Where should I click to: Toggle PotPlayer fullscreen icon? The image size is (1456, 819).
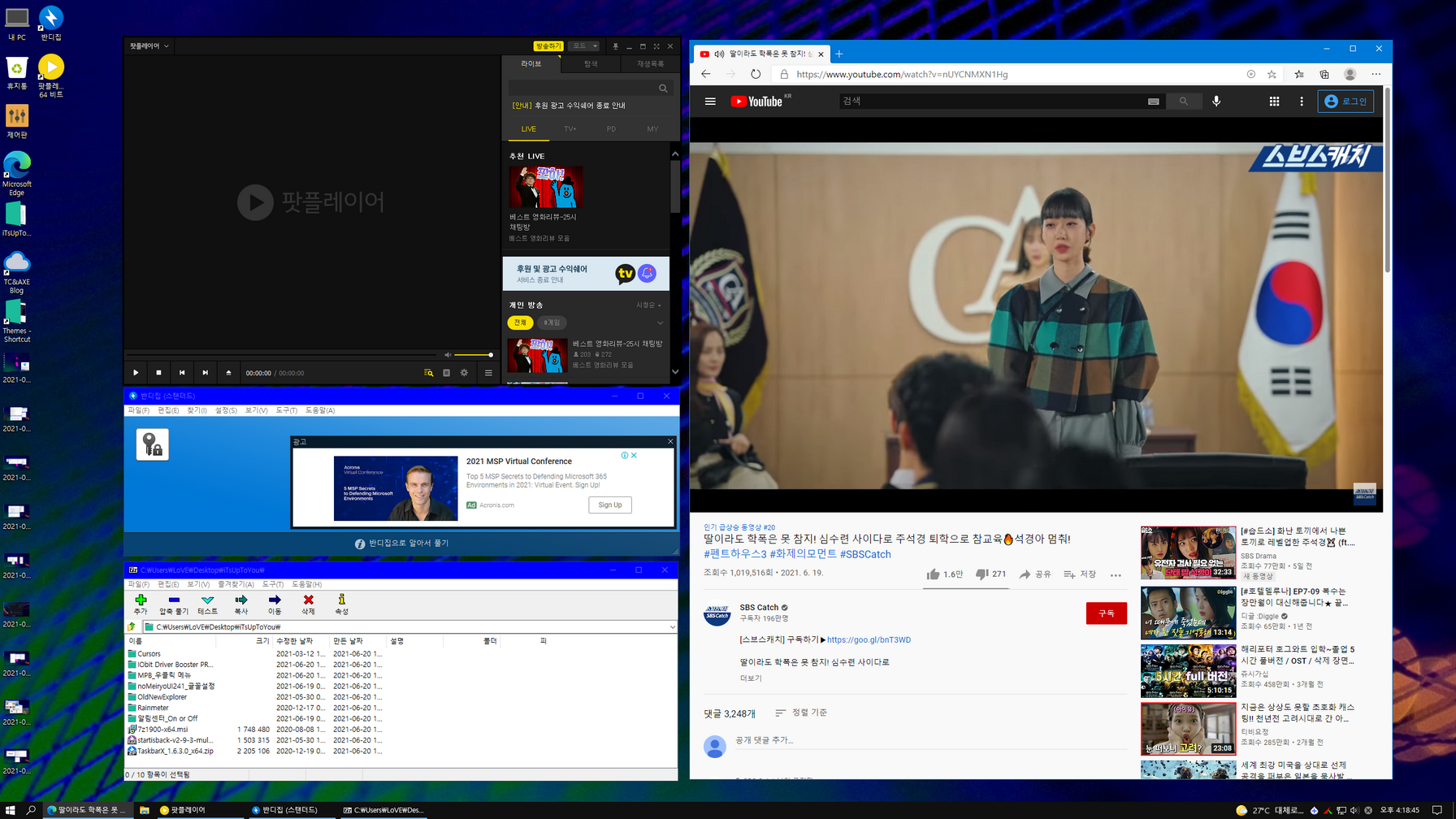(x=656, y=46)
